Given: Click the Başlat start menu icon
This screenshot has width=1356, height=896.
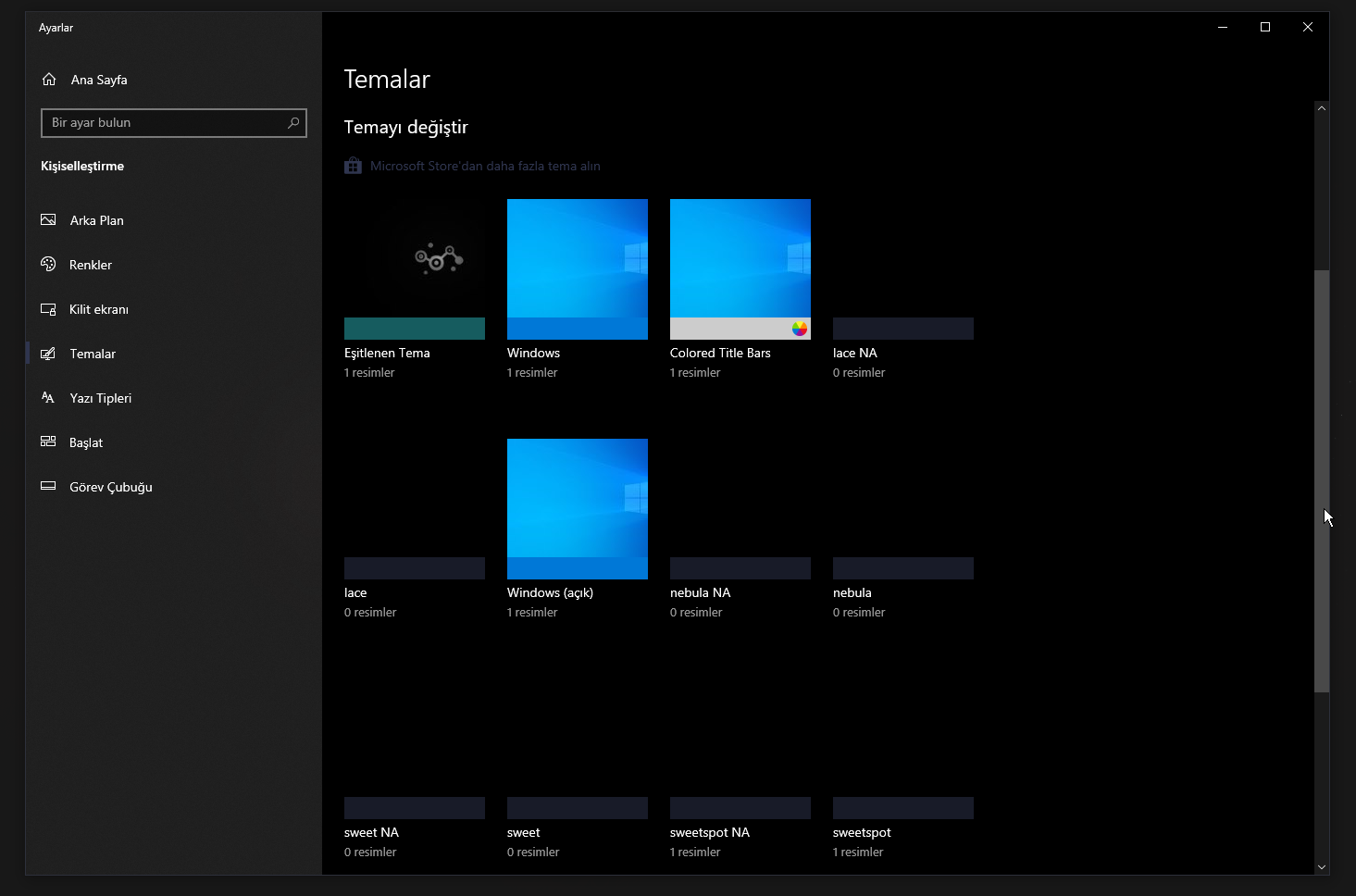Looking at the screenshot, I should pyautogui.click(x=48, y=442).
